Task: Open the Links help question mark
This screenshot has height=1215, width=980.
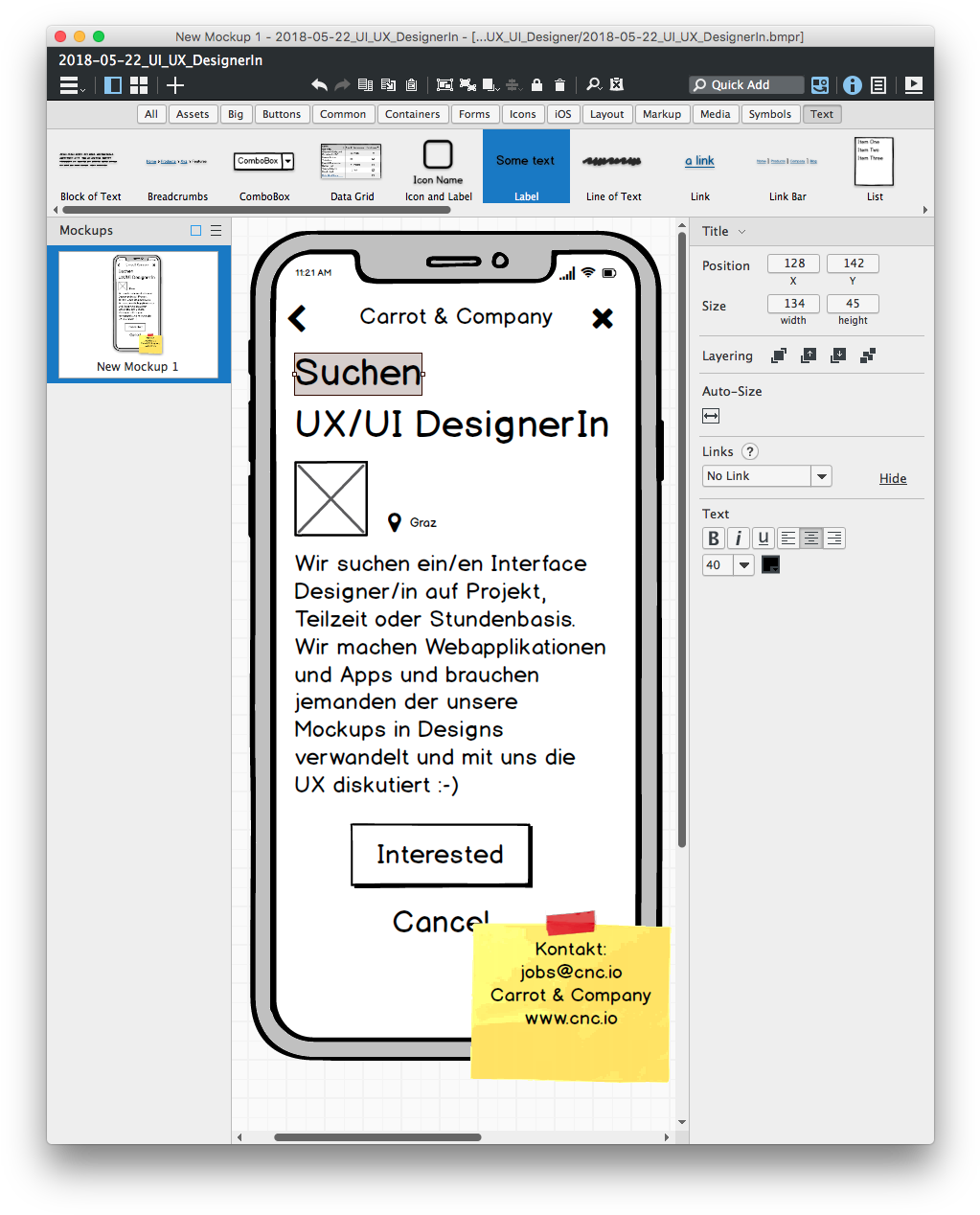Action: click(750, 451)
